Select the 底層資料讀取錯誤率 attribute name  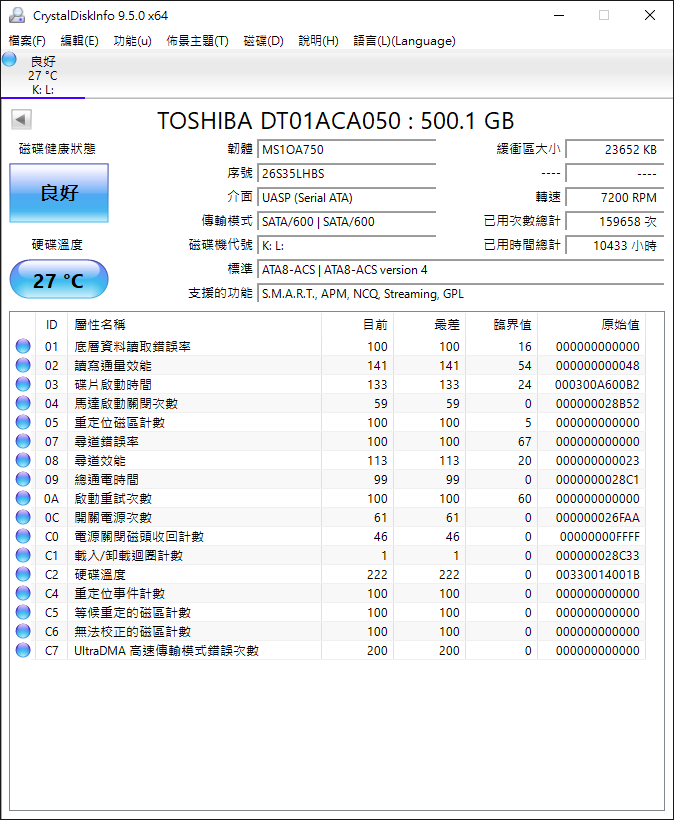(132, 347)
